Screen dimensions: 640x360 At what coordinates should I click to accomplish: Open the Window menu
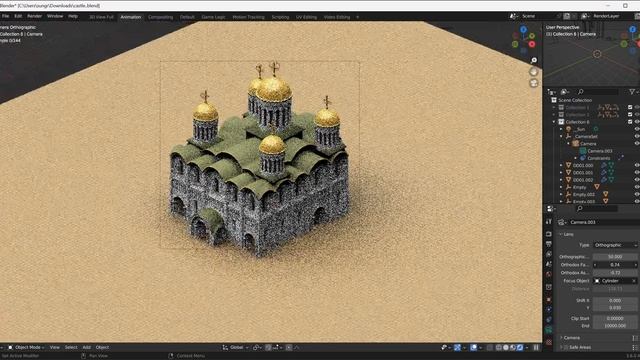(x=55, y=16)
